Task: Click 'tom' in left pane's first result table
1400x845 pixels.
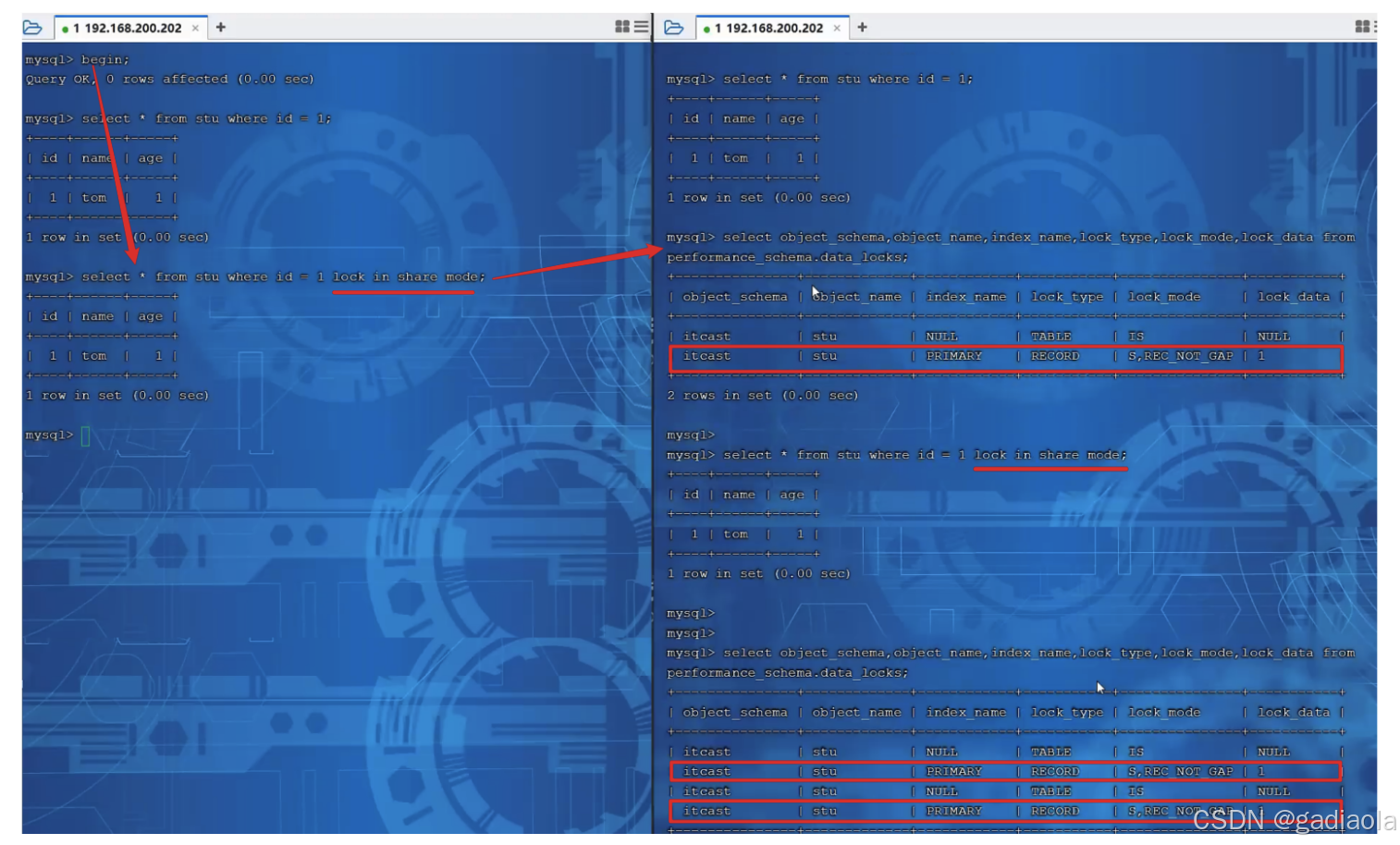Action: [x=94, y=198]
